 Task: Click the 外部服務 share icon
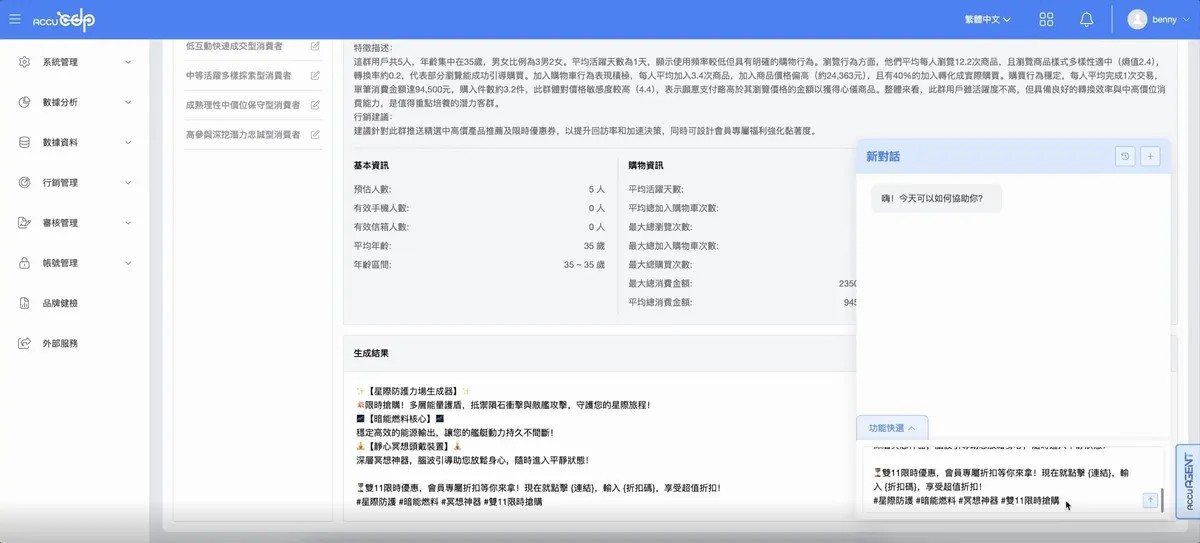click(x=24, y=343)
